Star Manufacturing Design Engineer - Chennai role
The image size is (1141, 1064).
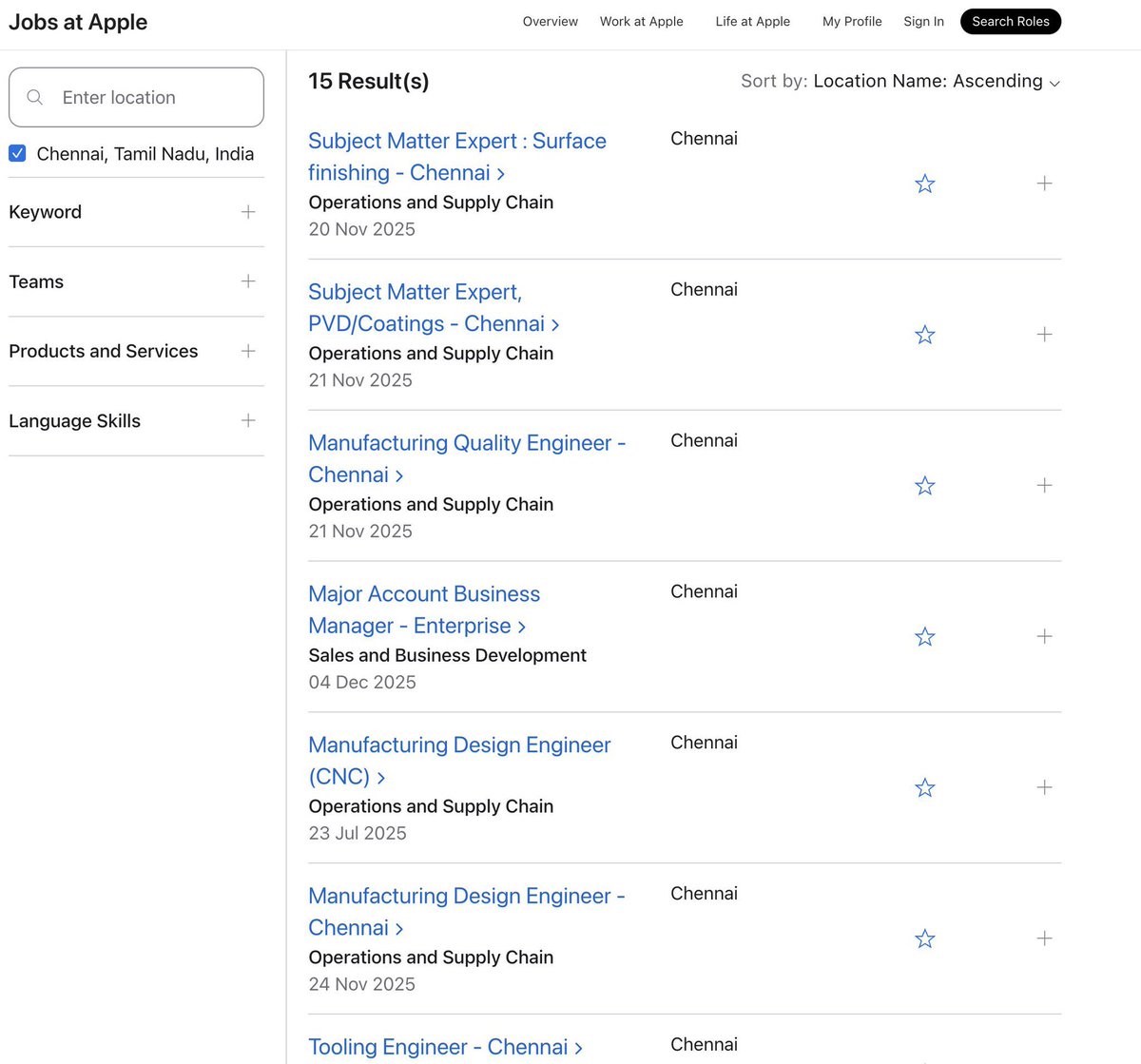pos(924,939)
